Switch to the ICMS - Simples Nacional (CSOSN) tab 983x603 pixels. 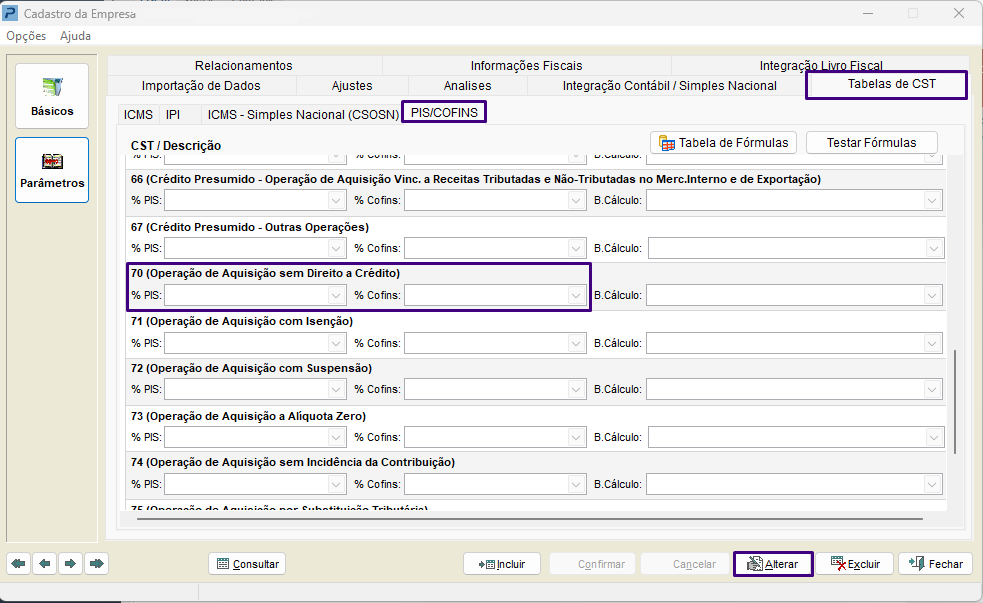click(303, 115)
